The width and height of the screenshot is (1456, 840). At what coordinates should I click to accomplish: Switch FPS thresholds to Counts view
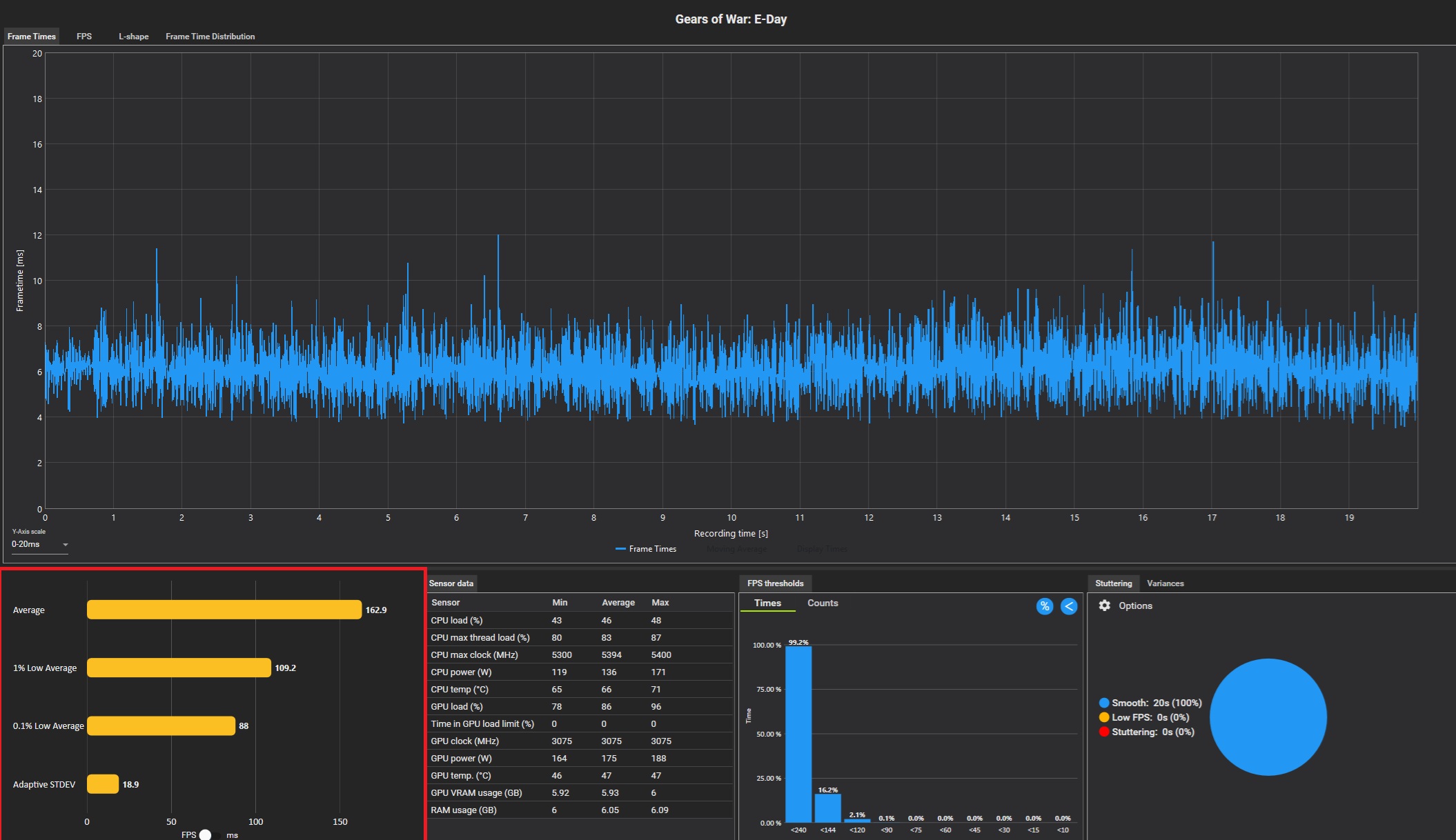coord(823,603)
